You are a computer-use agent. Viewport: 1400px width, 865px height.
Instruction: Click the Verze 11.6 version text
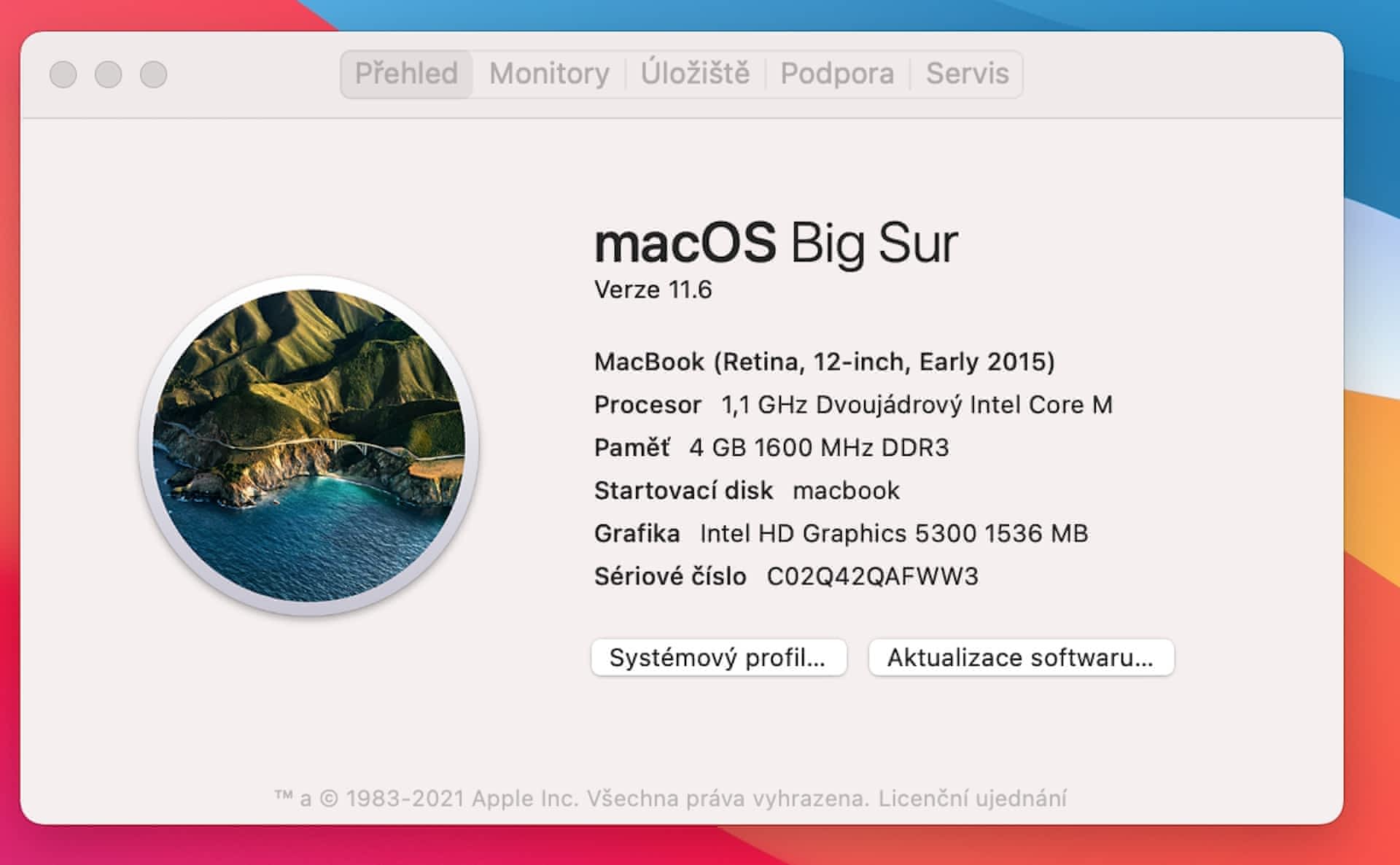tap(653, 290)
